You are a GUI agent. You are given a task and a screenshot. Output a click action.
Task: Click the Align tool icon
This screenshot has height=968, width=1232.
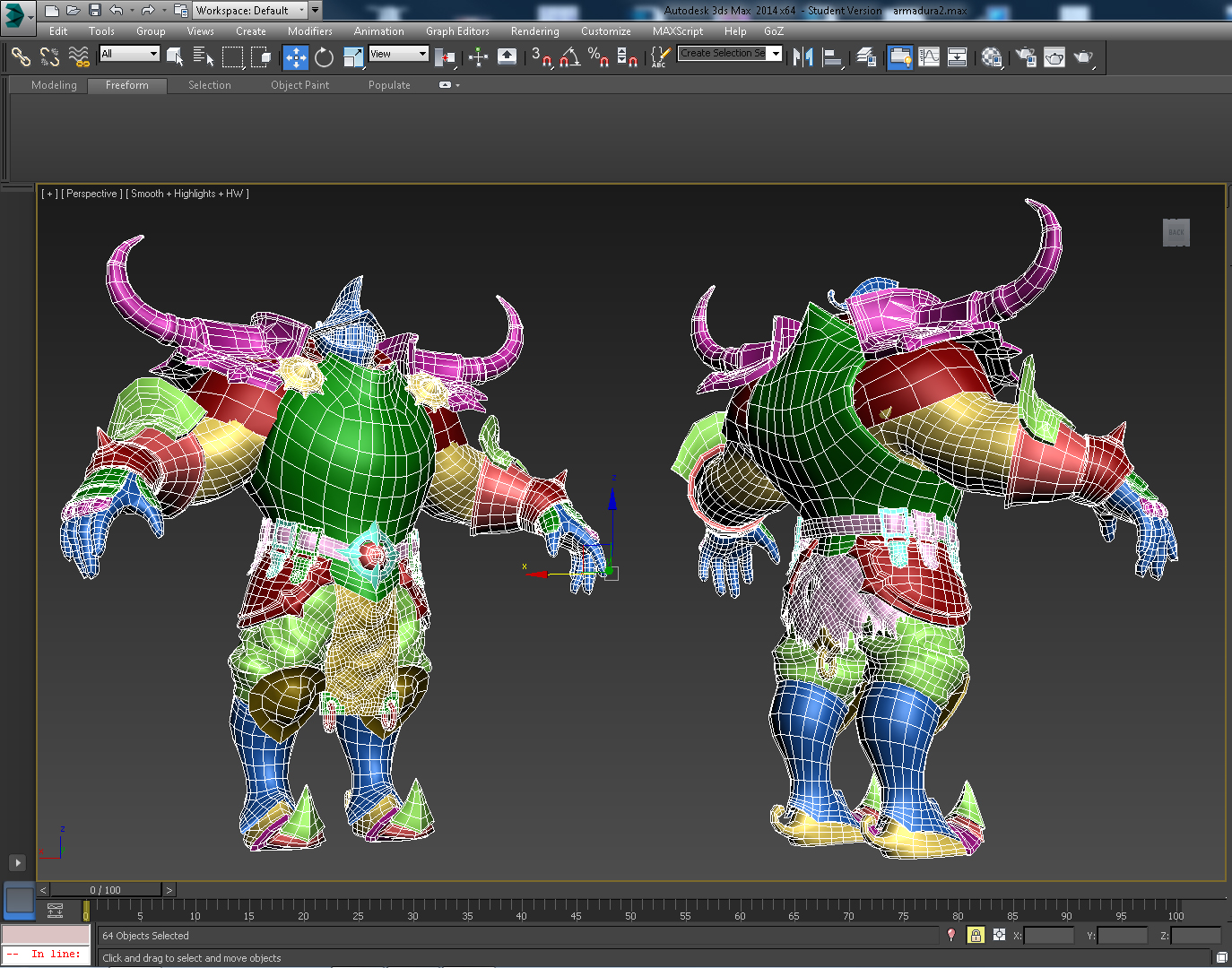pos(833,57)
